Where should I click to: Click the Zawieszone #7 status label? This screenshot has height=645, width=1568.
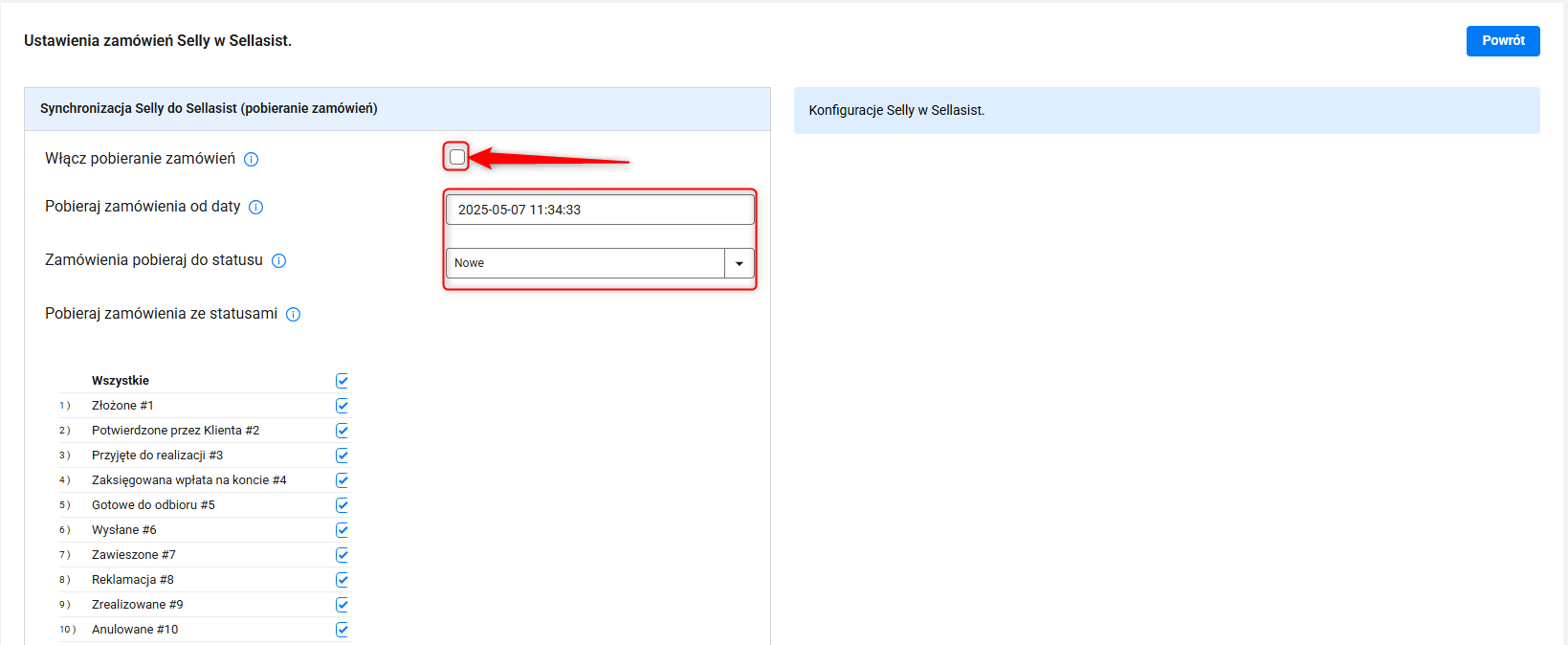(x=134, y=555)
